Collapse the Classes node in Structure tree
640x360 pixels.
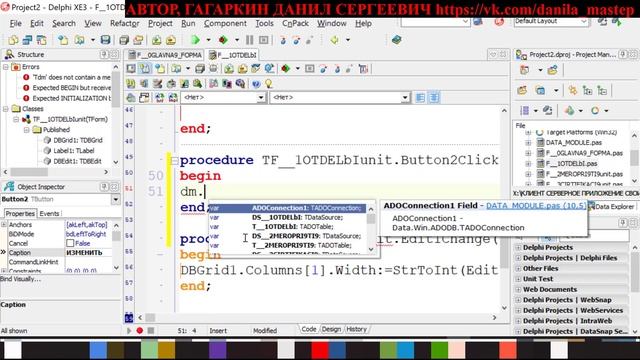[x=6, y=109]
